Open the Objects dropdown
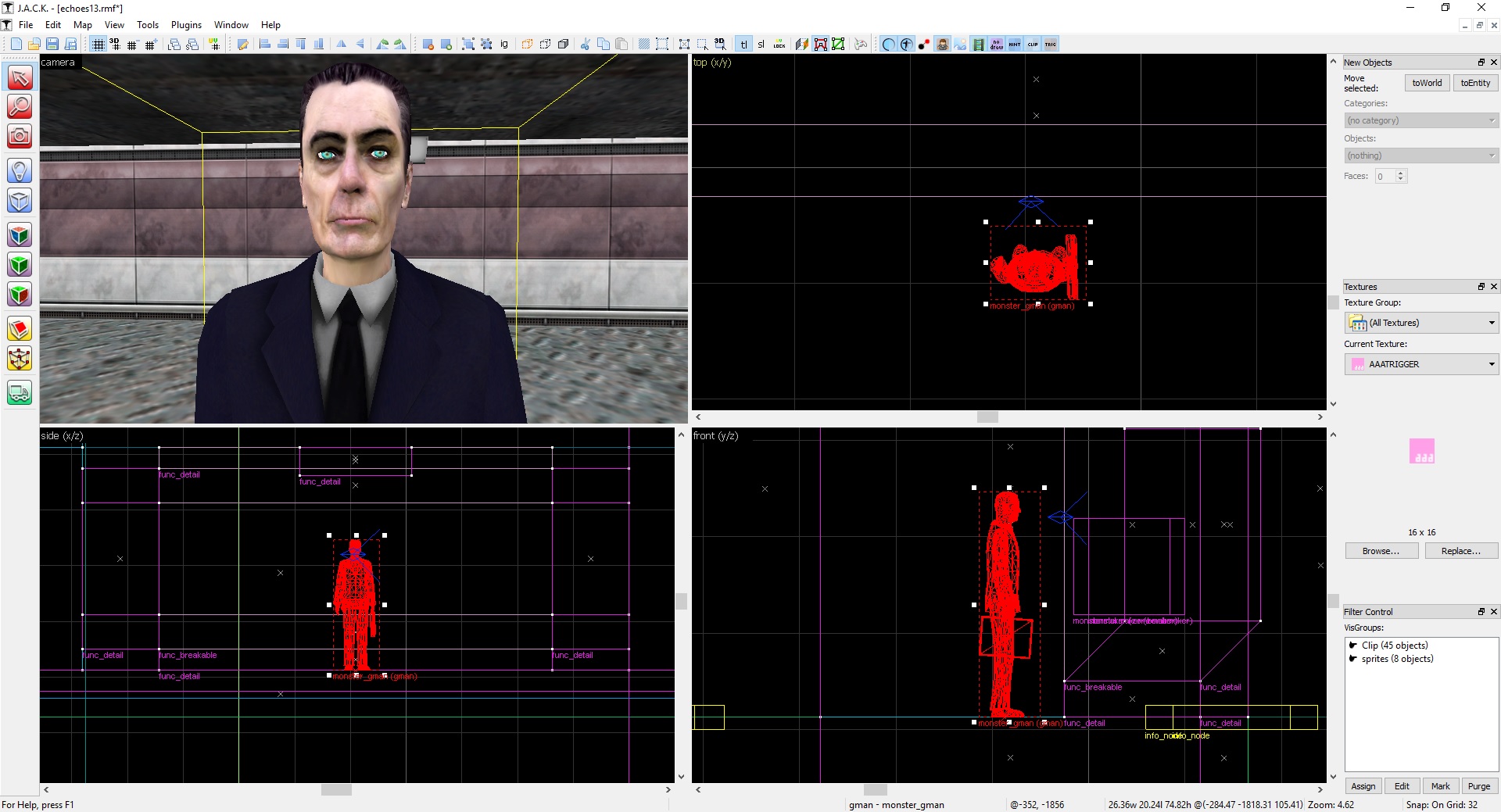The width and height of the screenshot is (1501, 812). 1421,156
